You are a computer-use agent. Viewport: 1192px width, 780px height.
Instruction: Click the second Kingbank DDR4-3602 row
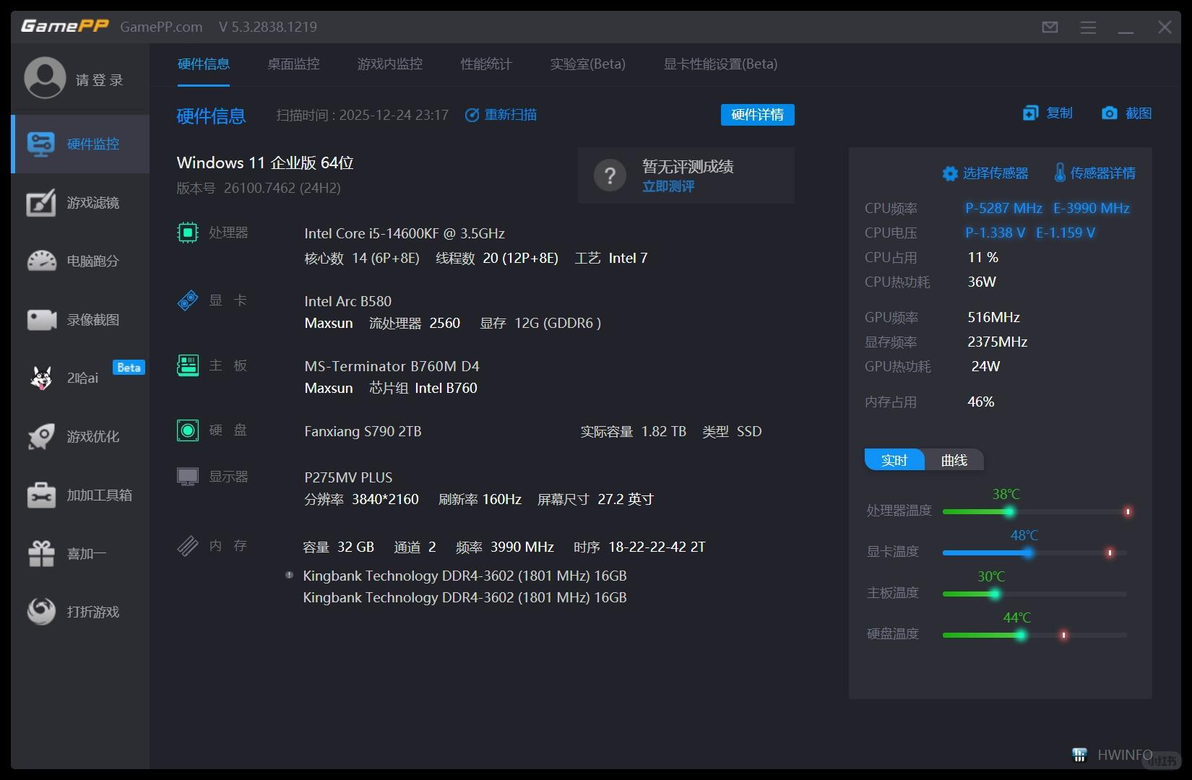pos(464,598)
